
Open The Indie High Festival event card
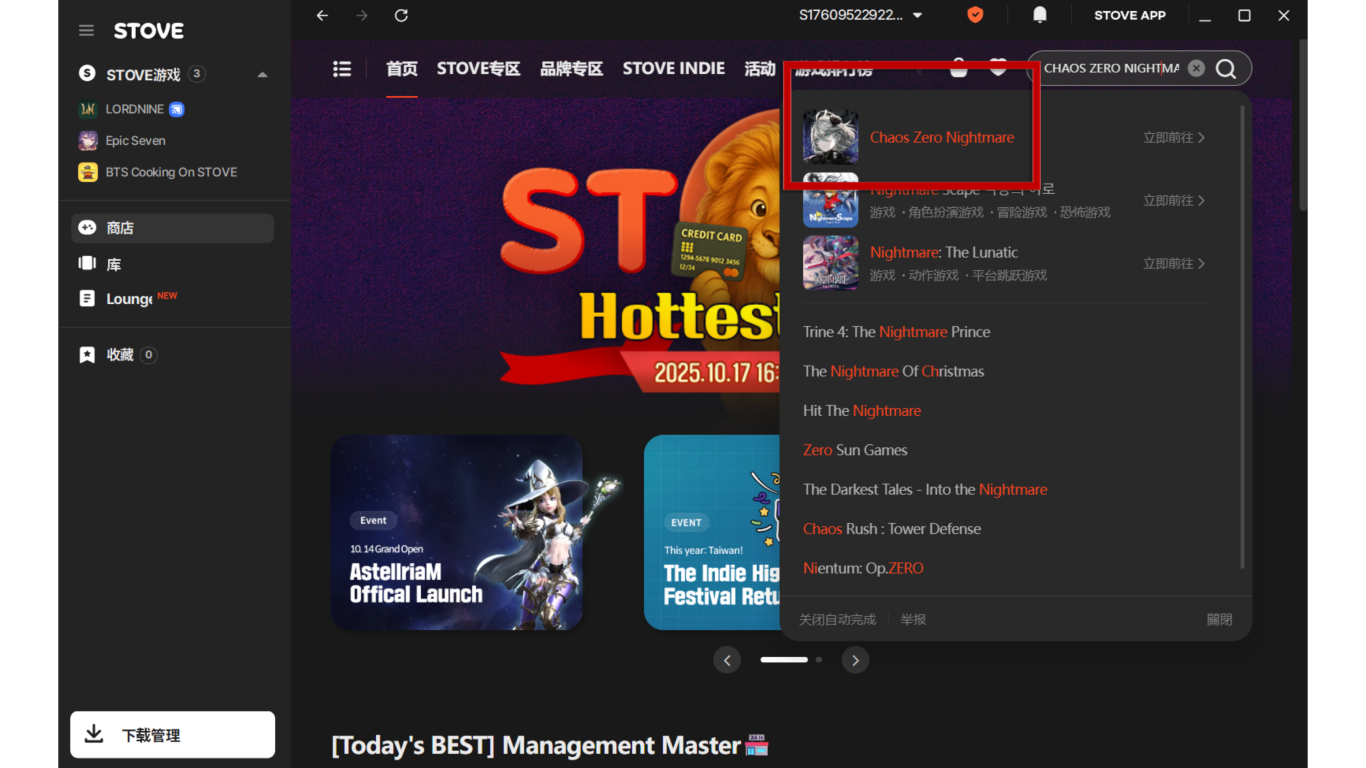712,533
